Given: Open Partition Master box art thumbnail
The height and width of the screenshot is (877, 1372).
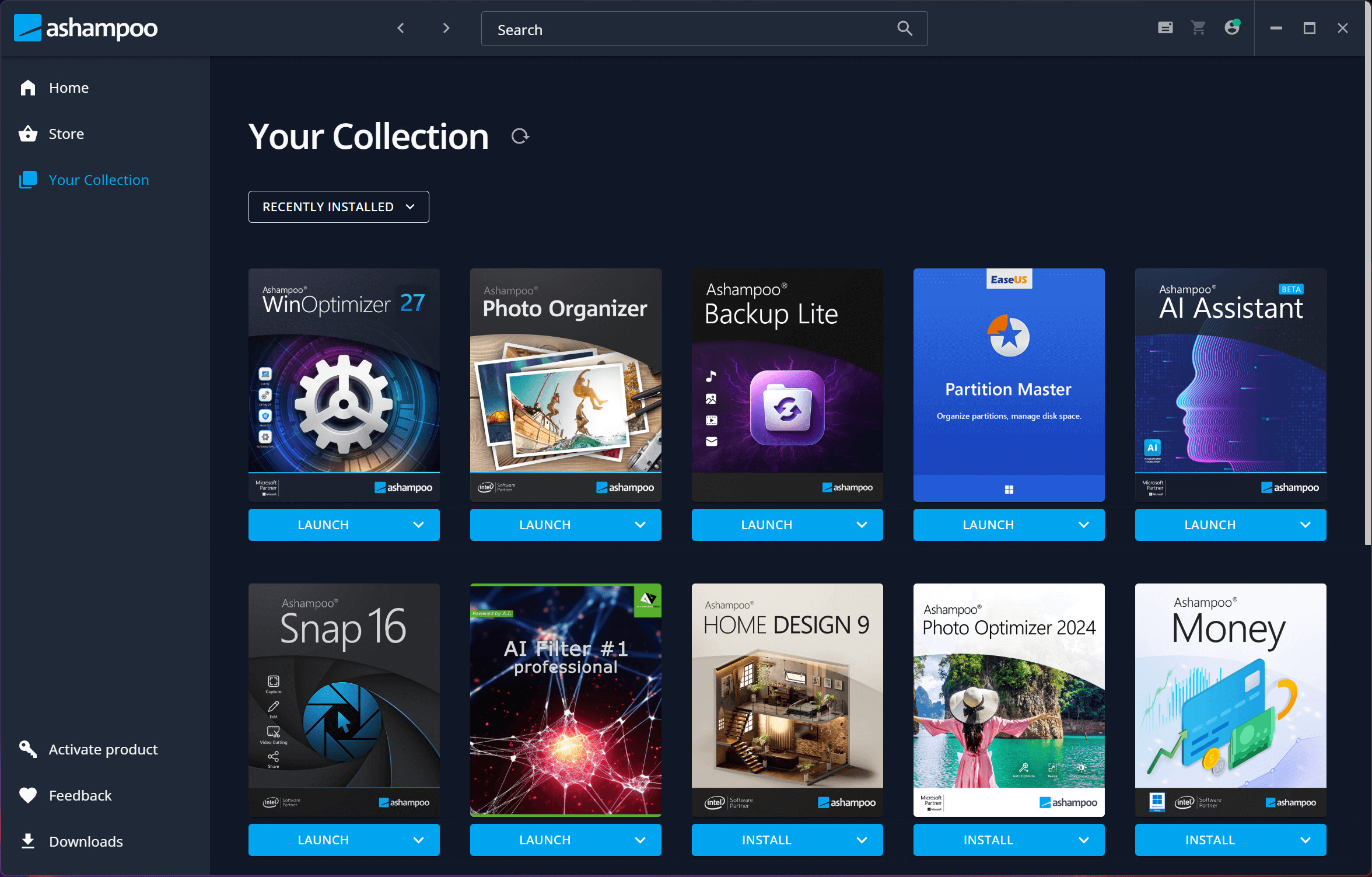Looking at the screenshot, I should (1009, 385).
